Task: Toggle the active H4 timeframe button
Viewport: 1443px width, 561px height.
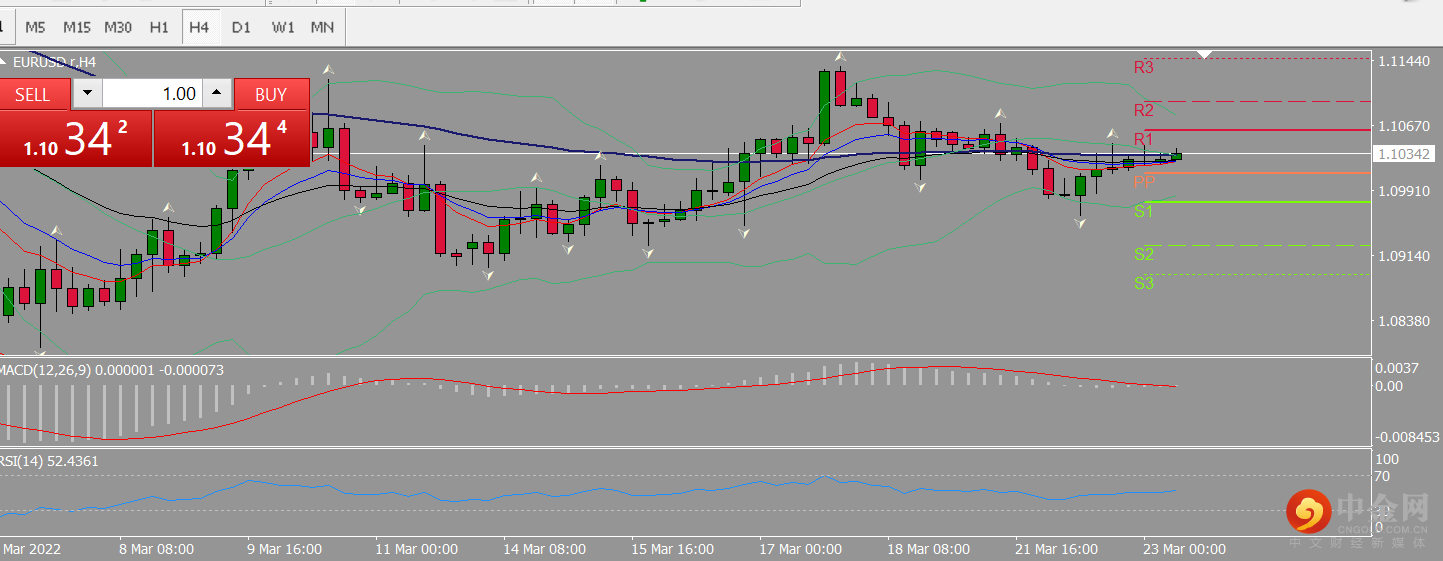Action: pos(199,27)
